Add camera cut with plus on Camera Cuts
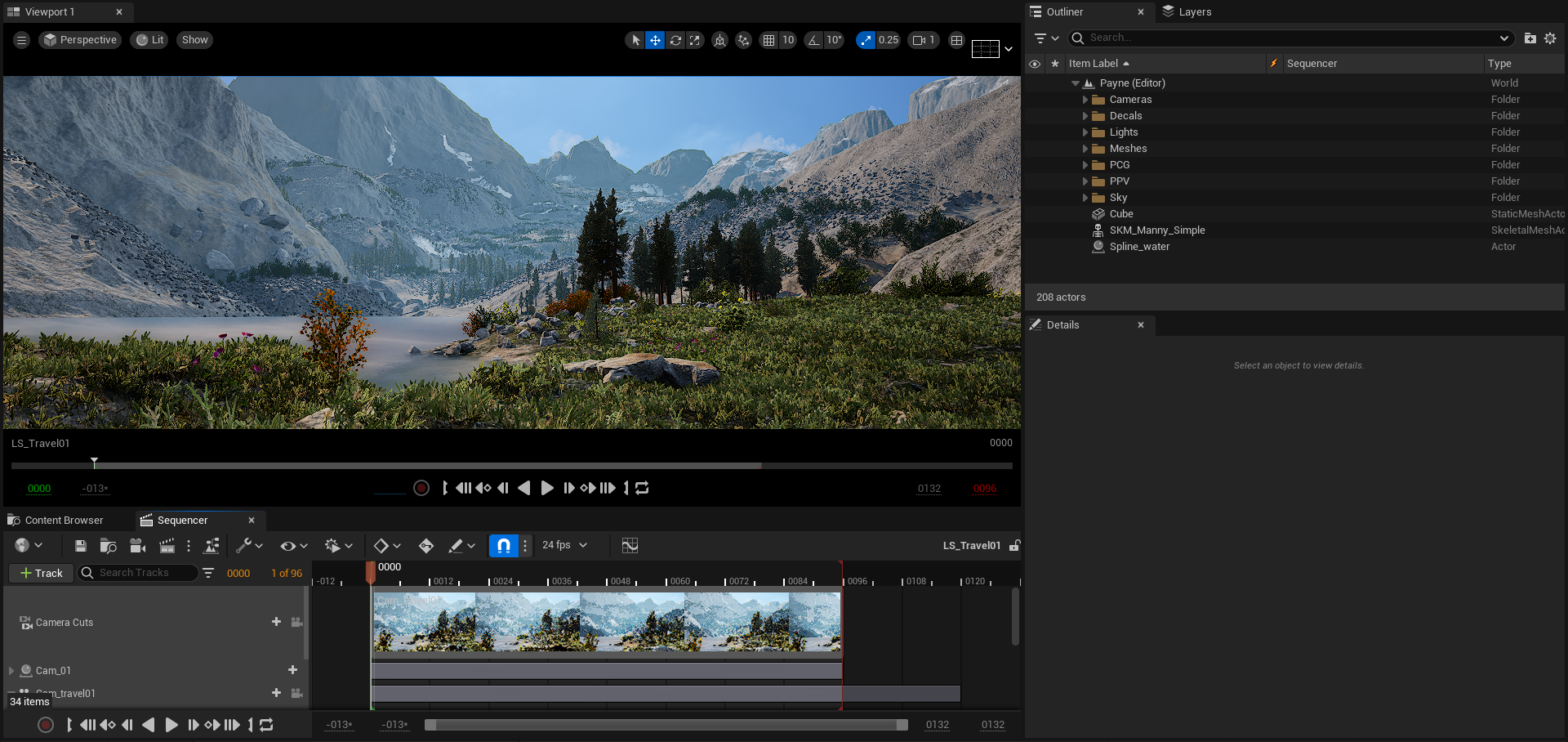Image resolution: width=1568 pixels, height=742 pixels. click(x=276, y=622)
